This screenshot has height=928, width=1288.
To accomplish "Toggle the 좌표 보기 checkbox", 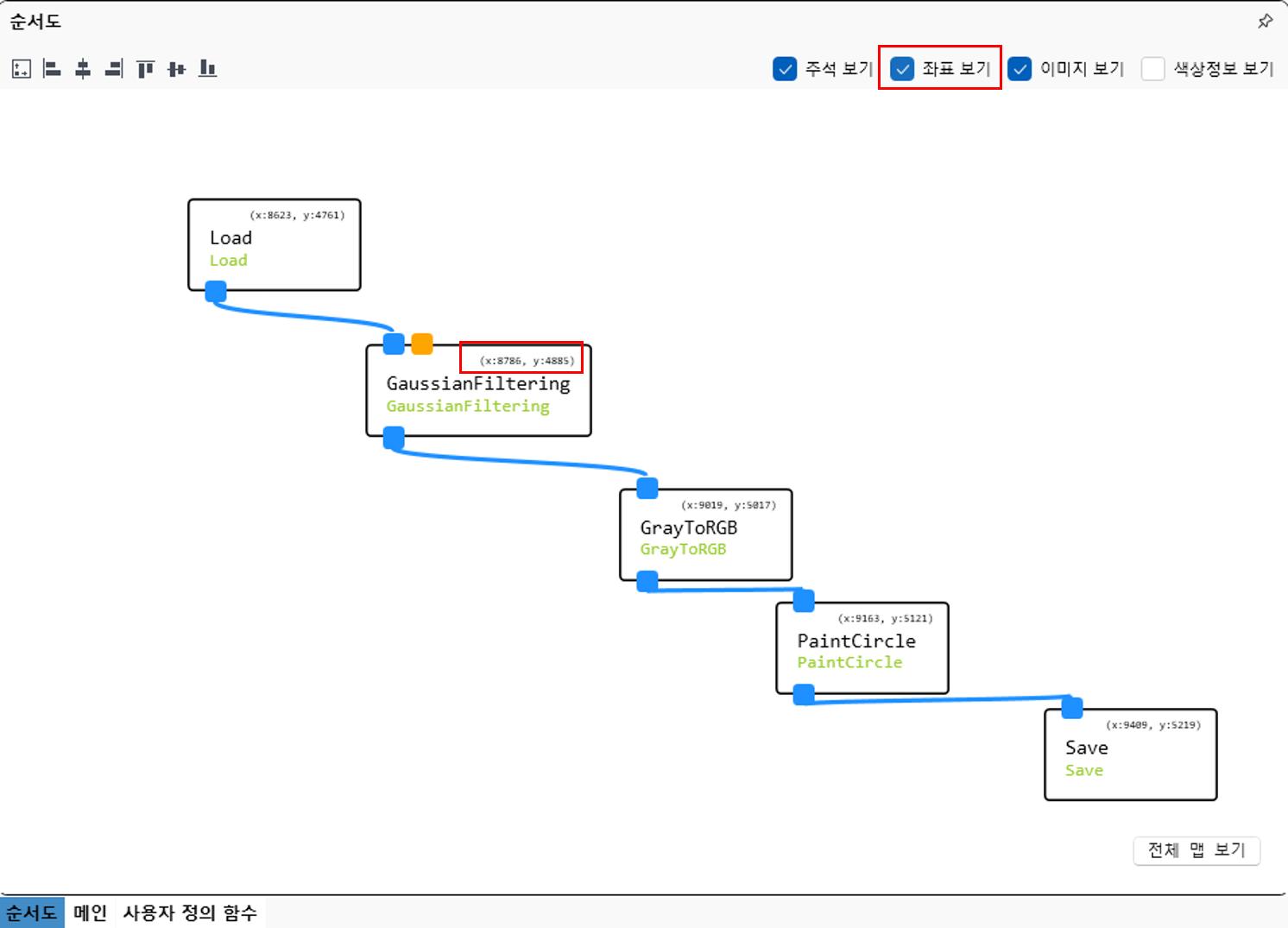I will point(902,69).
